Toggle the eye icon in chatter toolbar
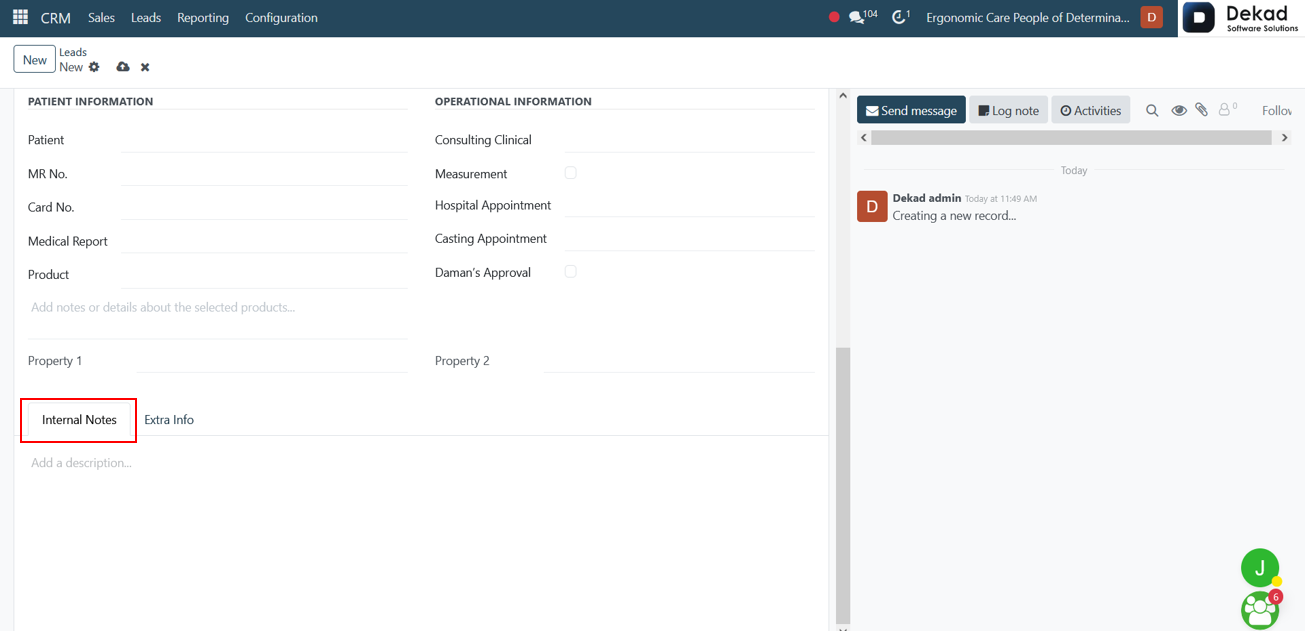Image resolution: width=1307 pixels, height=637 pixels. point(1179,110)
